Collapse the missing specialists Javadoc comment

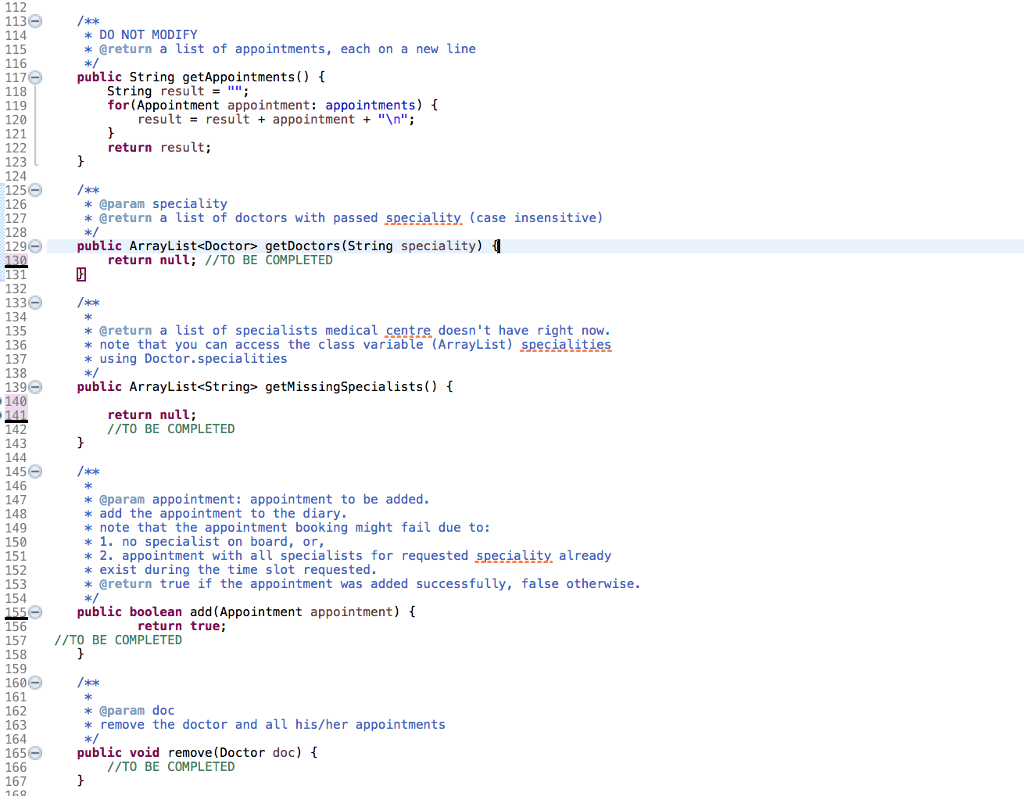[35, 302]
